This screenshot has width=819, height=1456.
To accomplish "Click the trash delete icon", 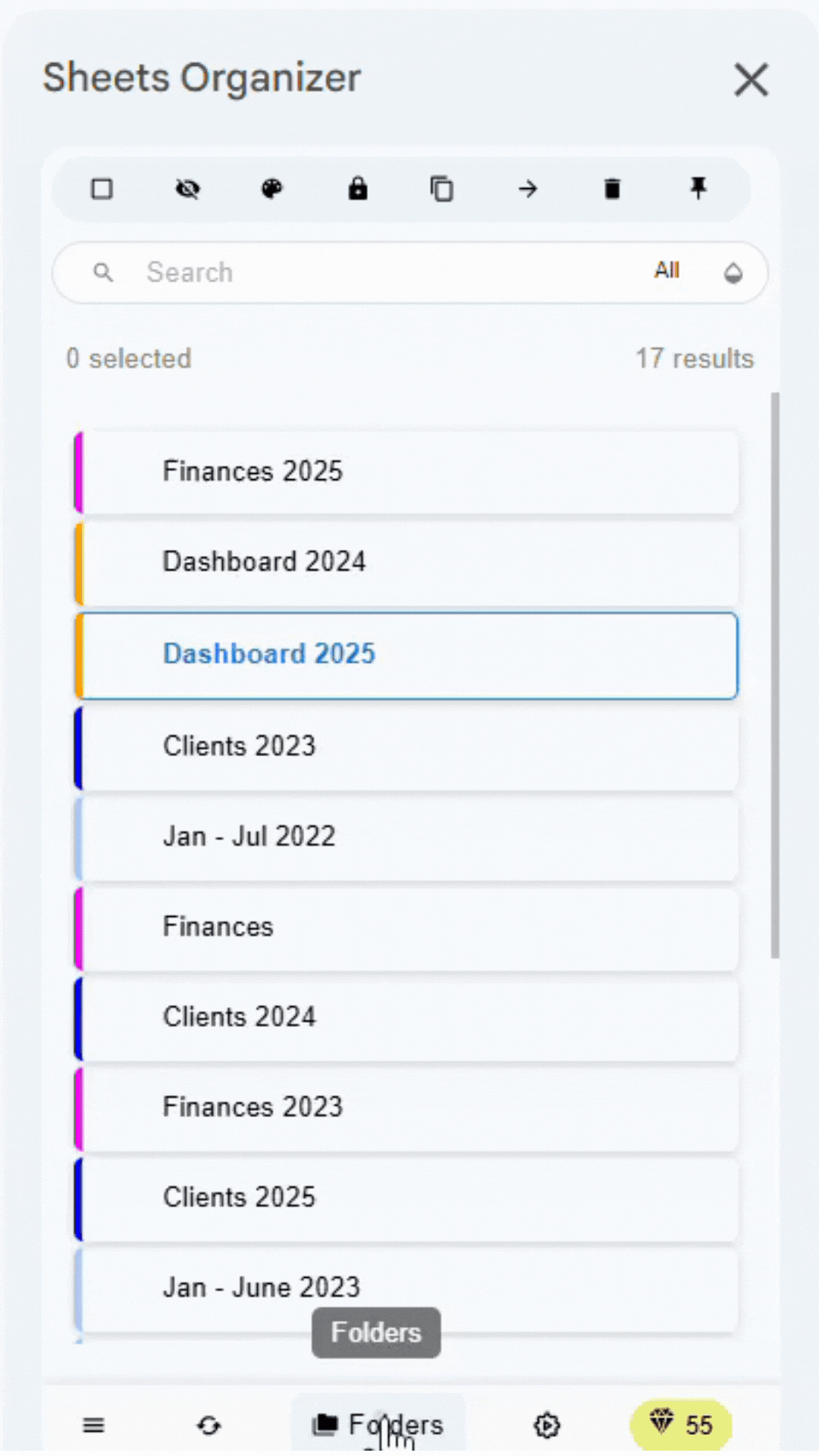I will [x=613, y=189].
